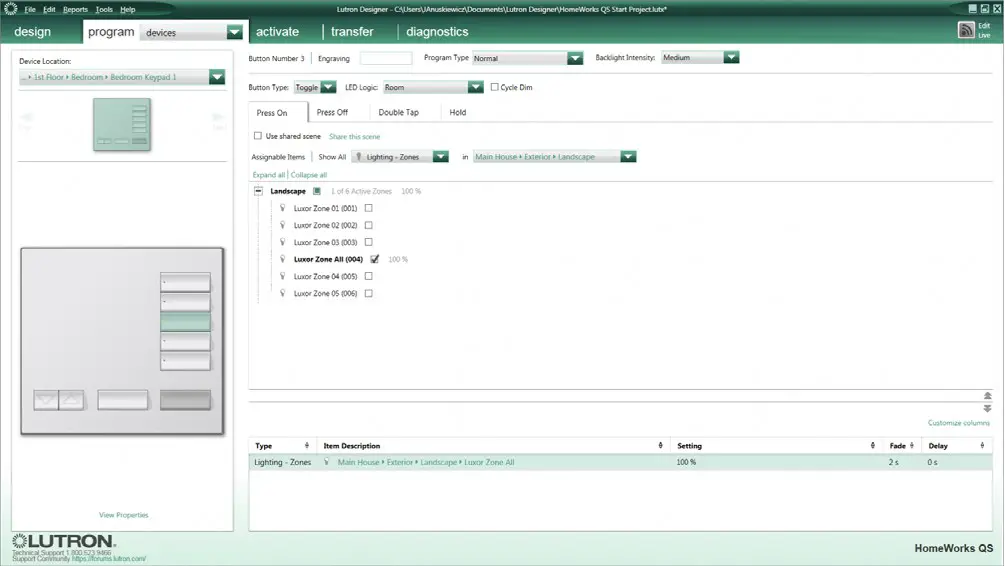Check Luxor Zone 02 (002) checkbox

(x=369, y=225)
